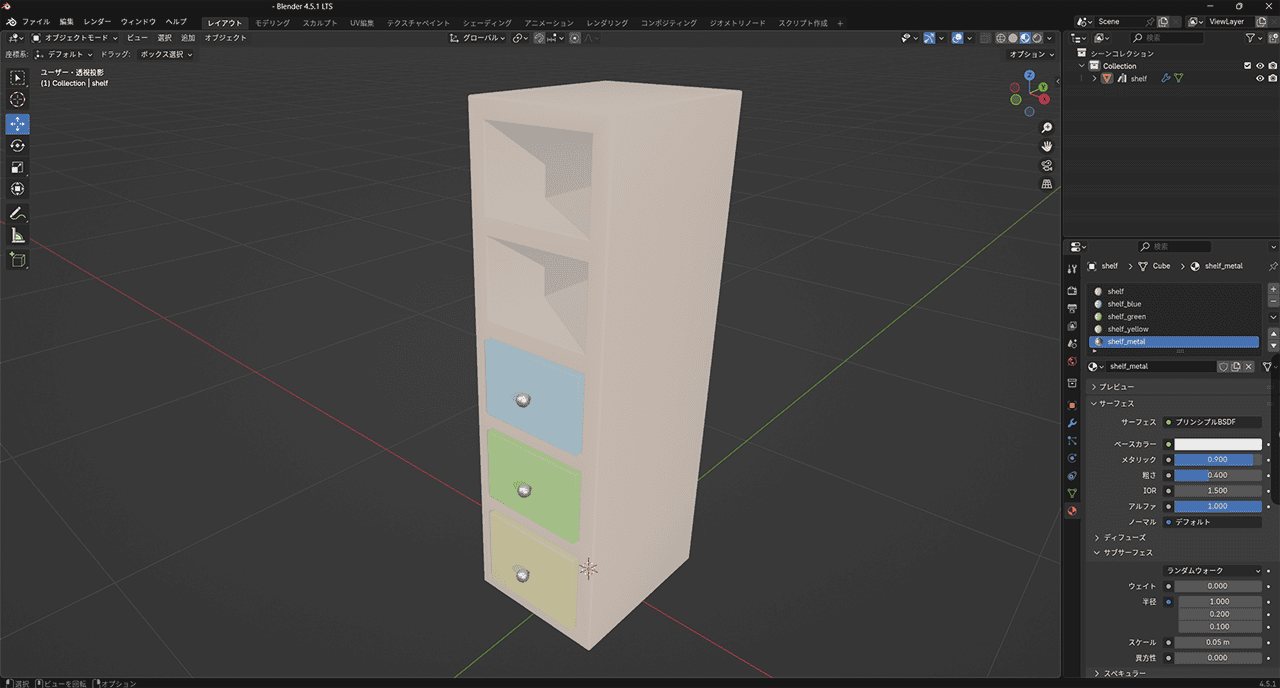Open the ファイル menu

(36, 22)
